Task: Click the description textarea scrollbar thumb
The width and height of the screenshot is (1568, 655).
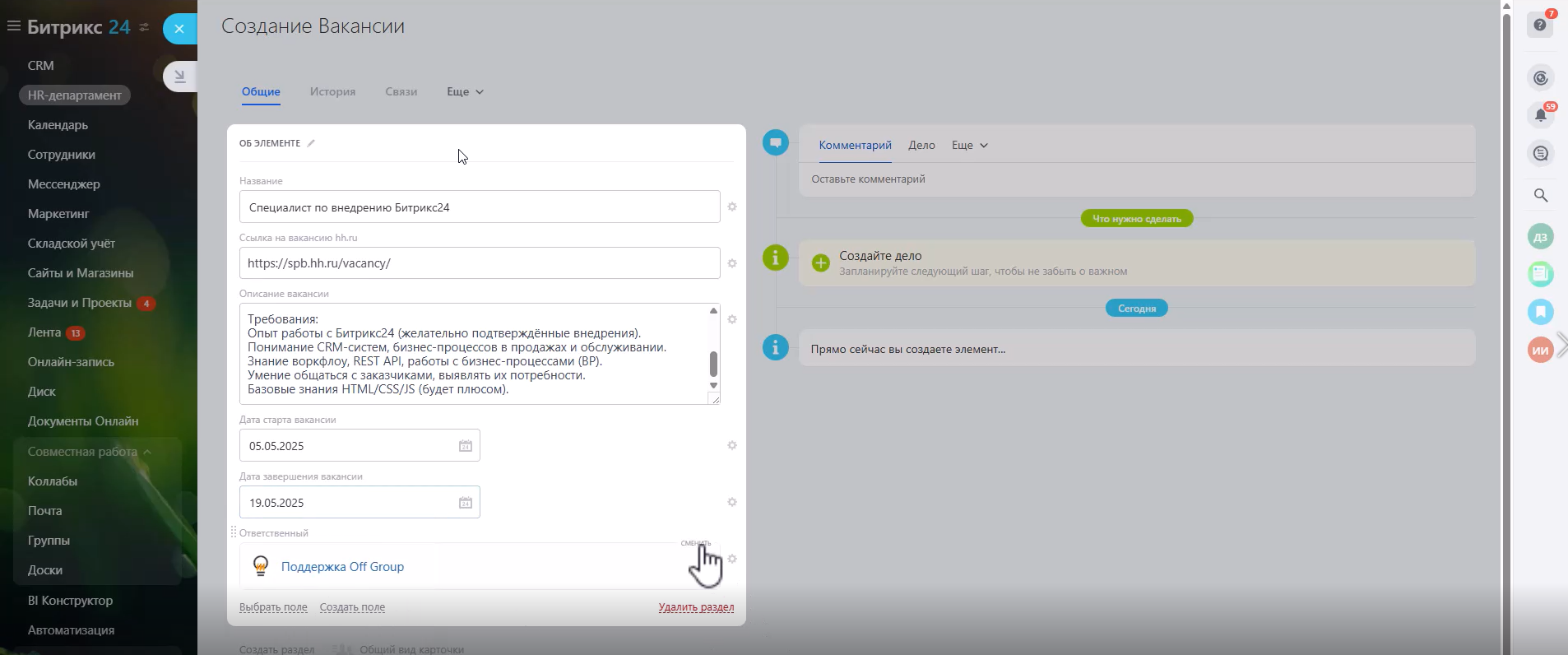Action: coord(713,363)
